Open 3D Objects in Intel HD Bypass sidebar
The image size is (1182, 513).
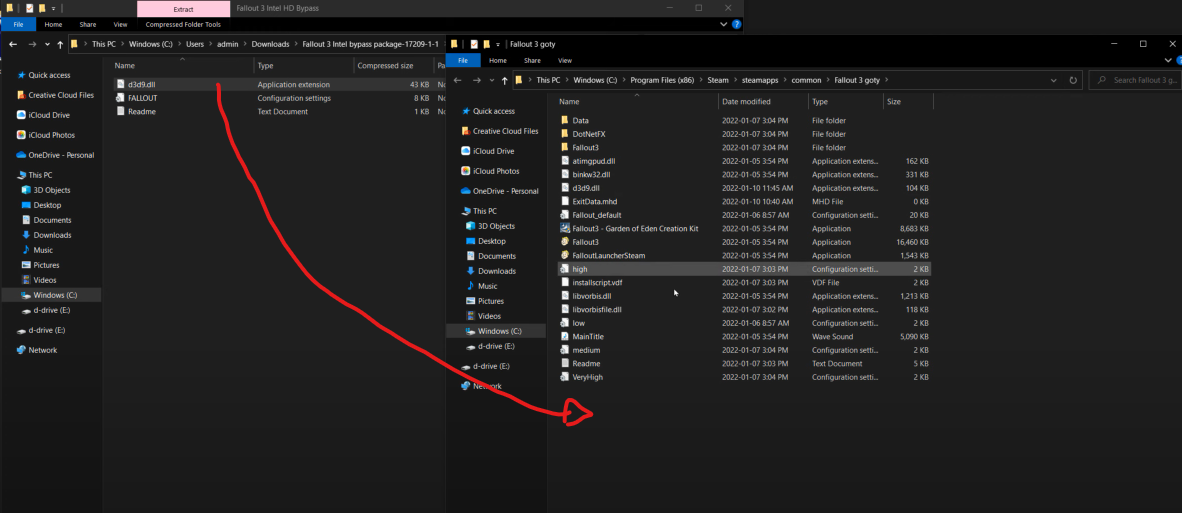pos(52,190)
